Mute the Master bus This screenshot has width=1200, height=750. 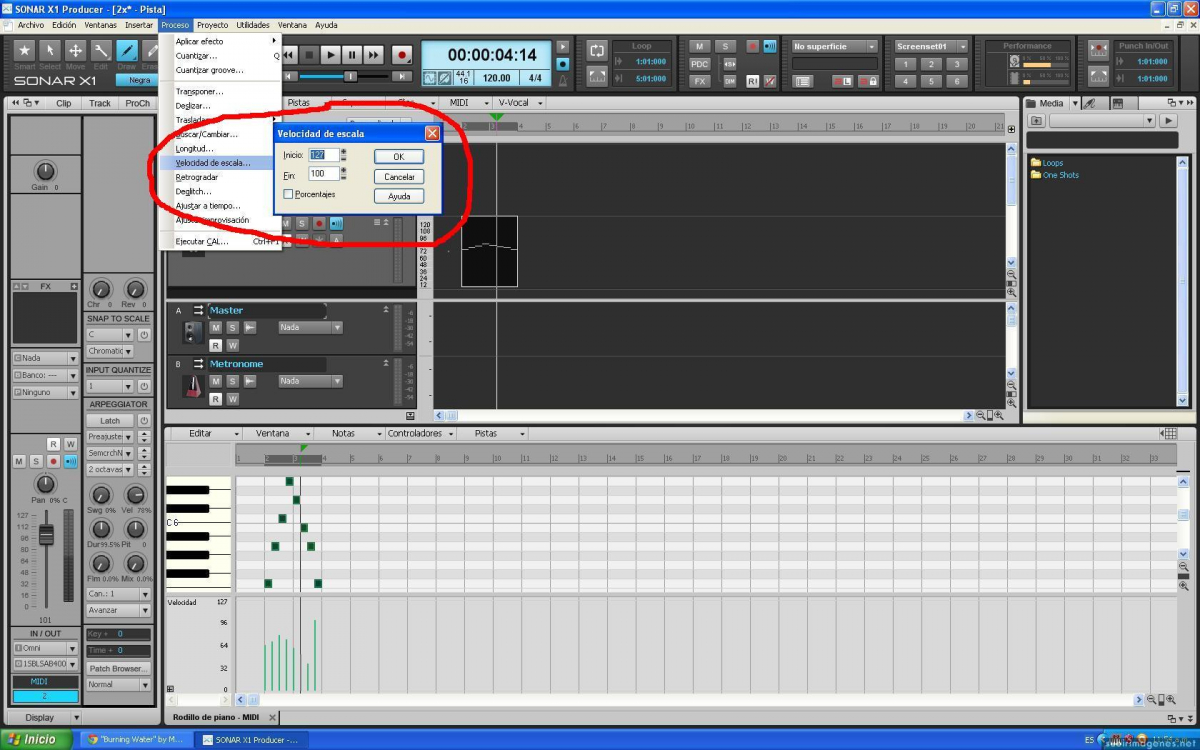pos(216,327)
